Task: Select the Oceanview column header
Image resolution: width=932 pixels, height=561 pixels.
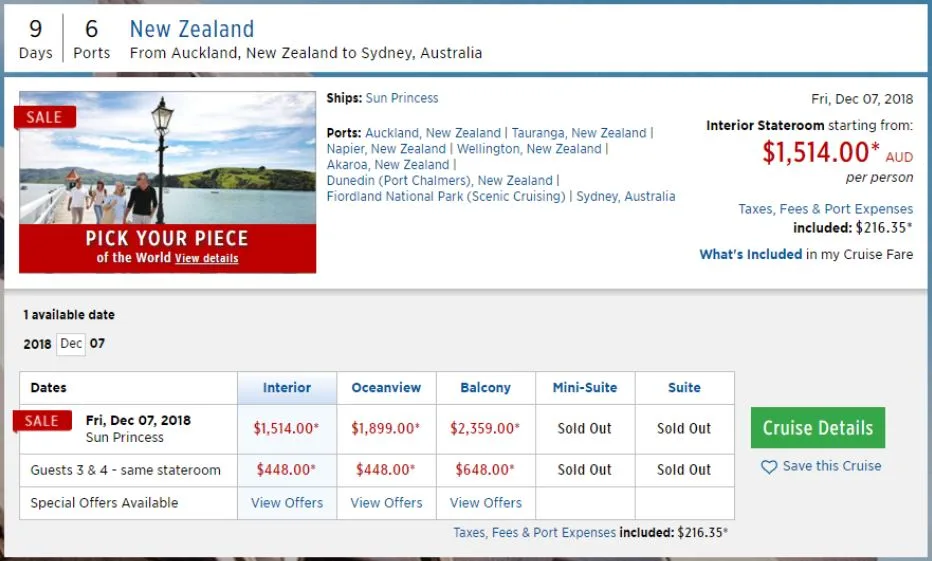Action: pos(386,388)
